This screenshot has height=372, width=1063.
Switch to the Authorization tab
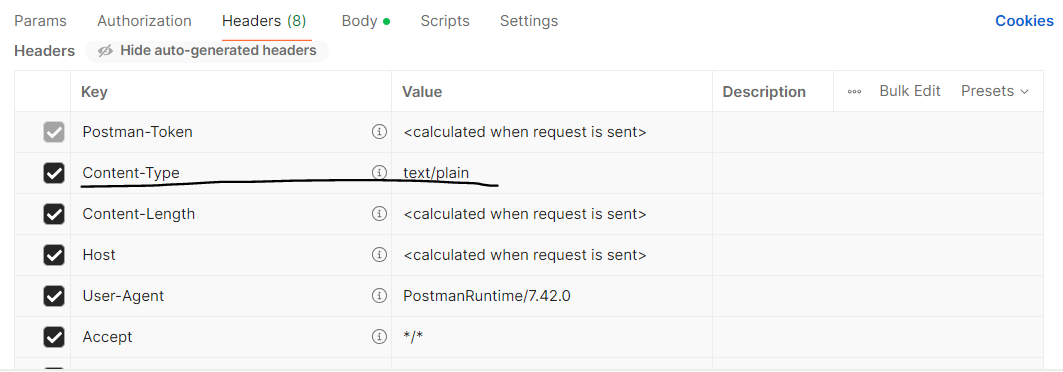point(144,21)
